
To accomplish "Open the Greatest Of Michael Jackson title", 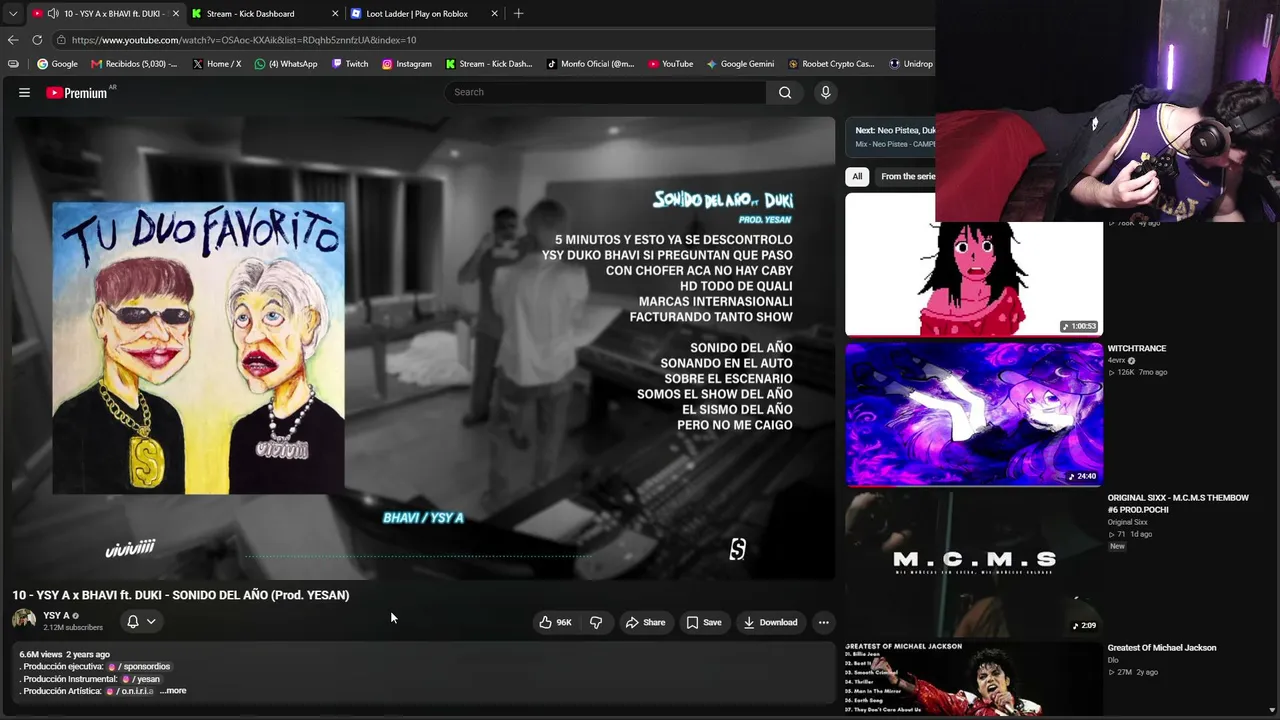I will (1162, 648).
